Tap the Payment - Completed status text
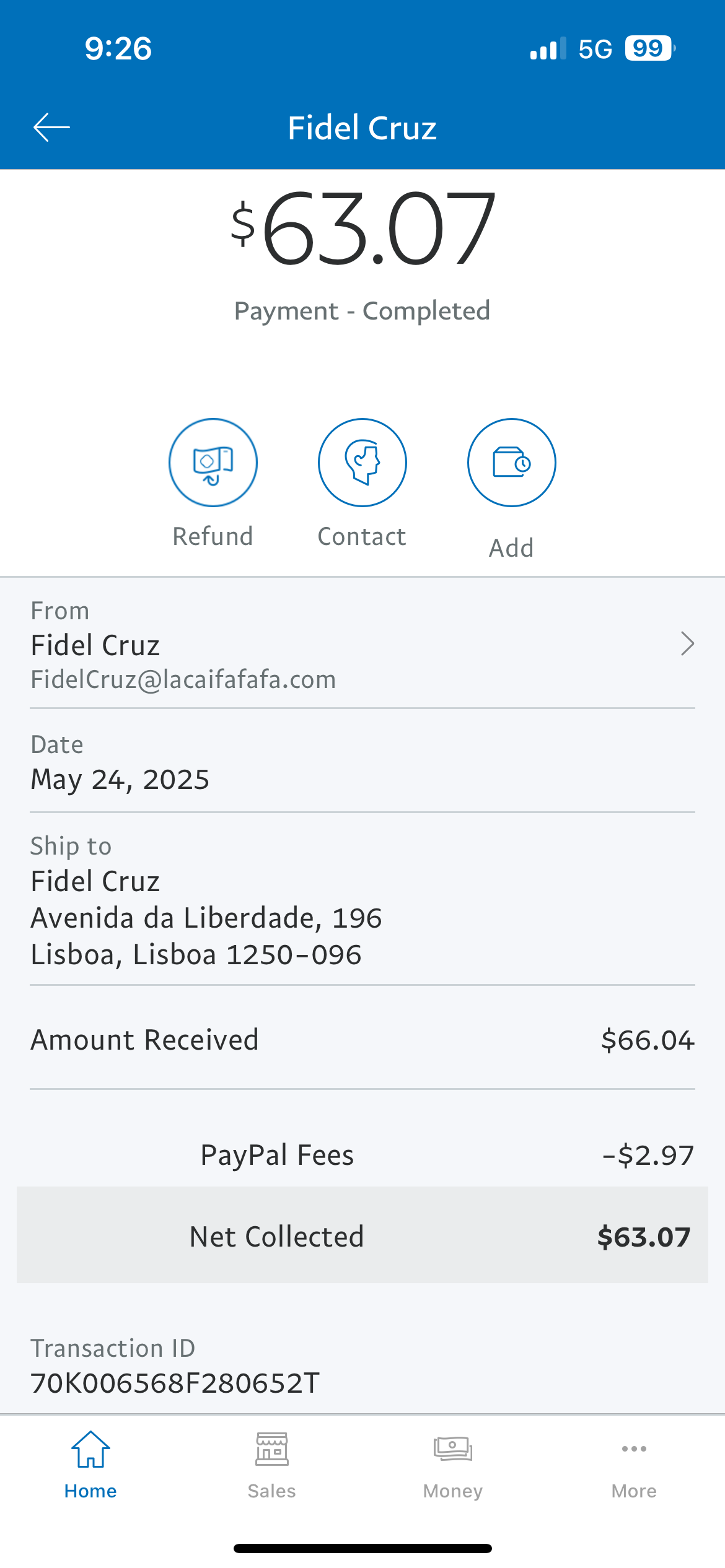The image size is (725, 1568). tap(362, 311)
